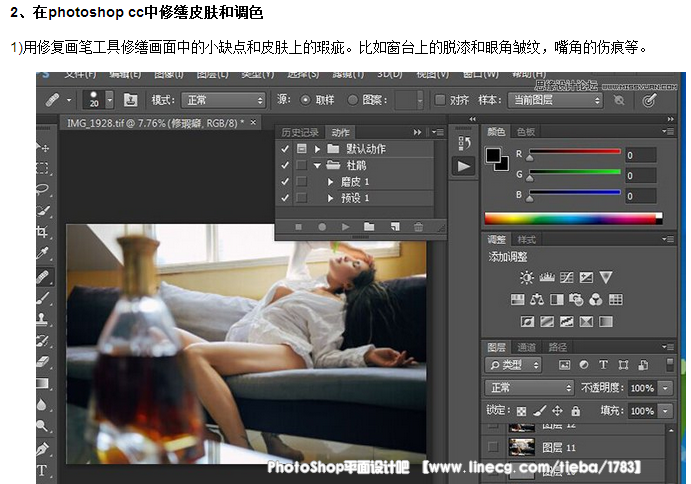691x484 pixels.
Task: Select the Brush tool in toolbox
Action: (43, 298)
